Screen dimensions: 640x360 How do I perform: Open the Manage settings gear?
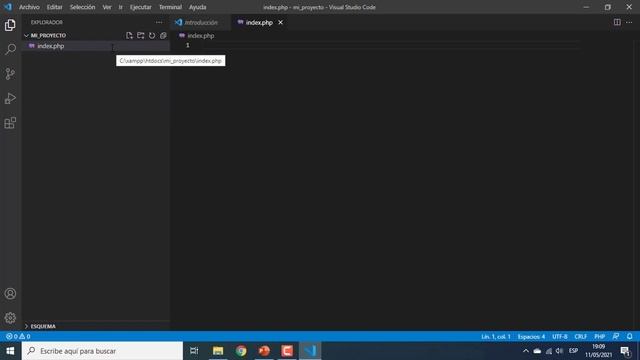click(x=10, y=318)
